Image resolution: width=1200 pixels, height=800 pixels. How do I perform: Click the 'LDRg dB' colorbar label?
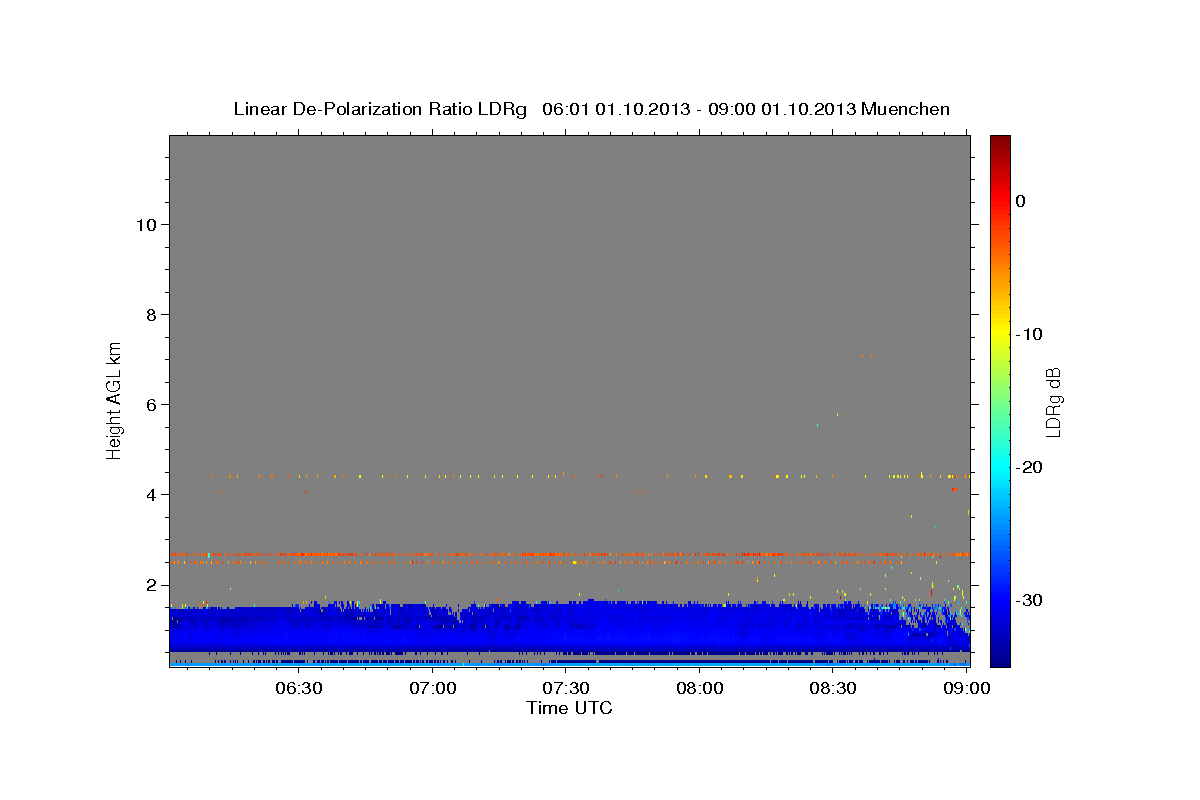click(1053, 401)
